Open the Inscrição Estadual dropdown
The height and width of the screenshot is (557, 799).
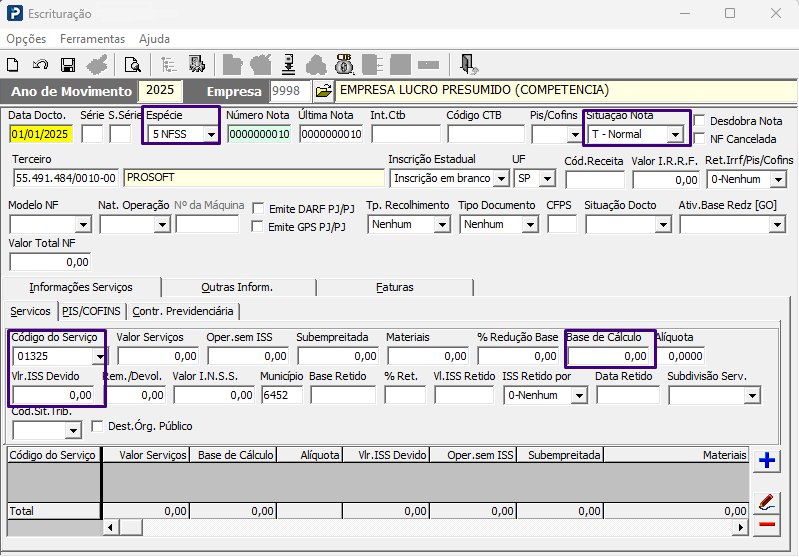[501, 178]
